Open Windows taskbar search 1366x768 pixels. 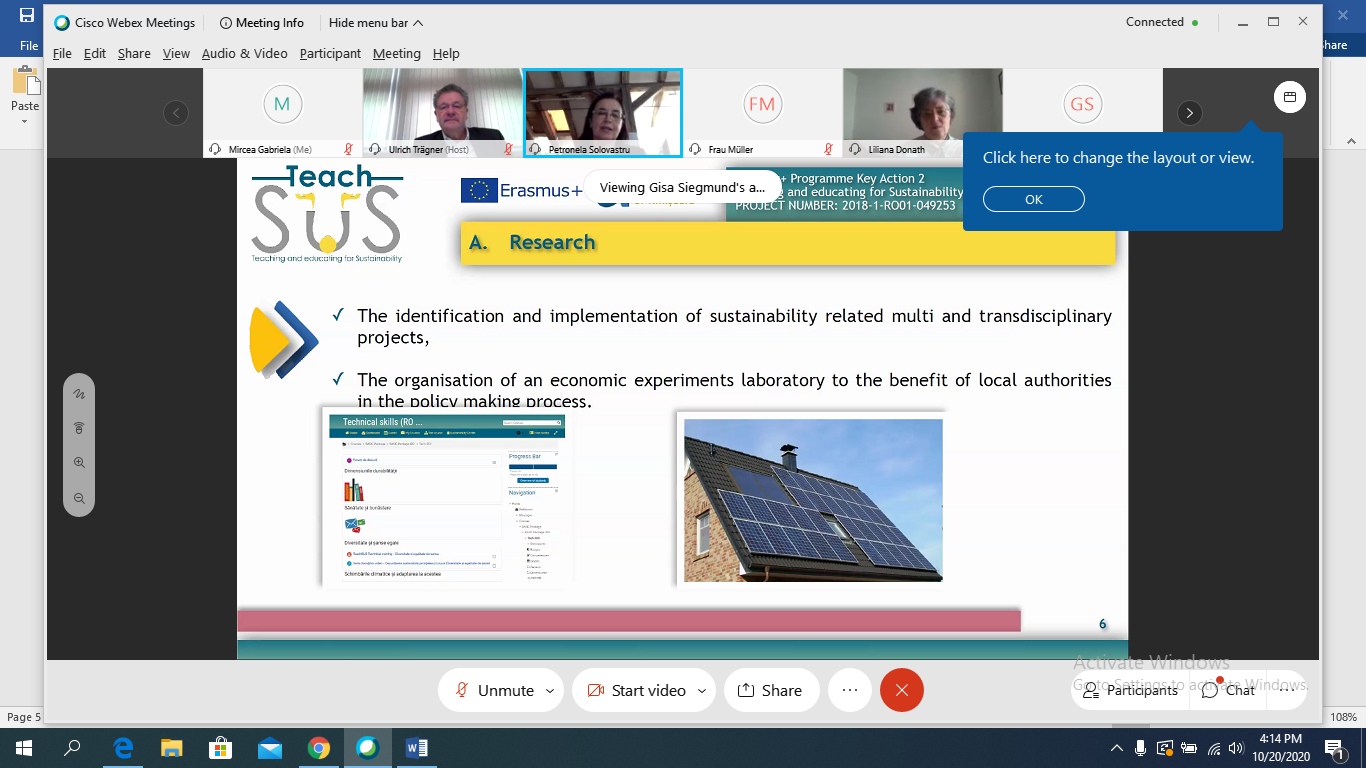72,747
